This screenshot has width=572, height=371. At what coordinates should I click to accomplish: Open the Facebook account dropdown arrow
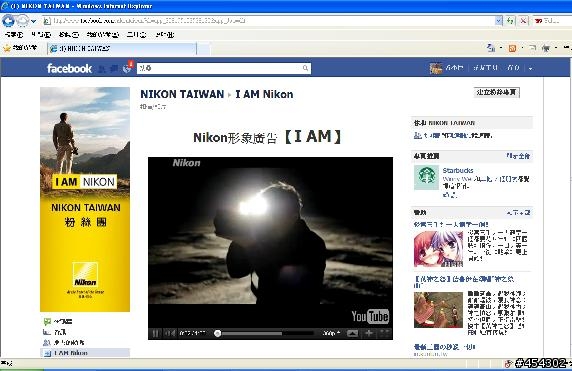(x=530, y=68)
